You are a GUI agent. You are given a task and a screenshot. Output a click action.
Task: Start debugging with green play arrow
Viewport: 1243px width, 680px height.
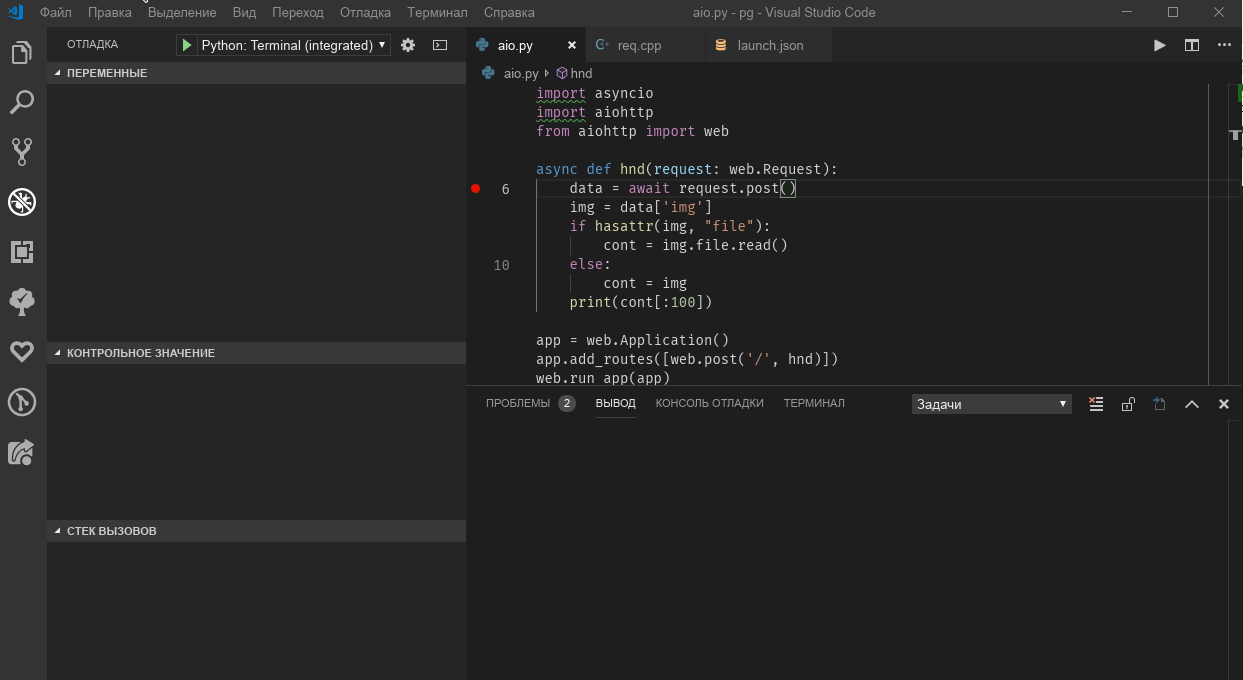click(x=186, y=45)
